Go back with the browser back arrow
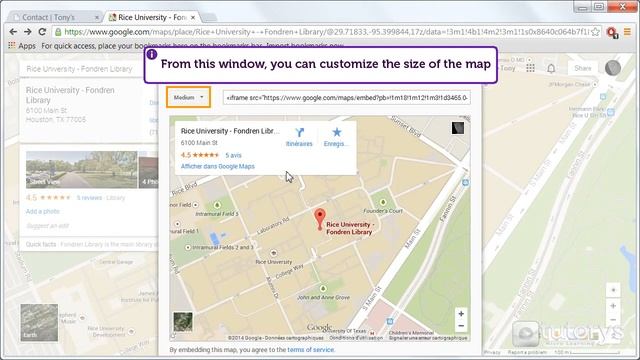The height and width of the screenshot is (360, 640). click(13, 32)
